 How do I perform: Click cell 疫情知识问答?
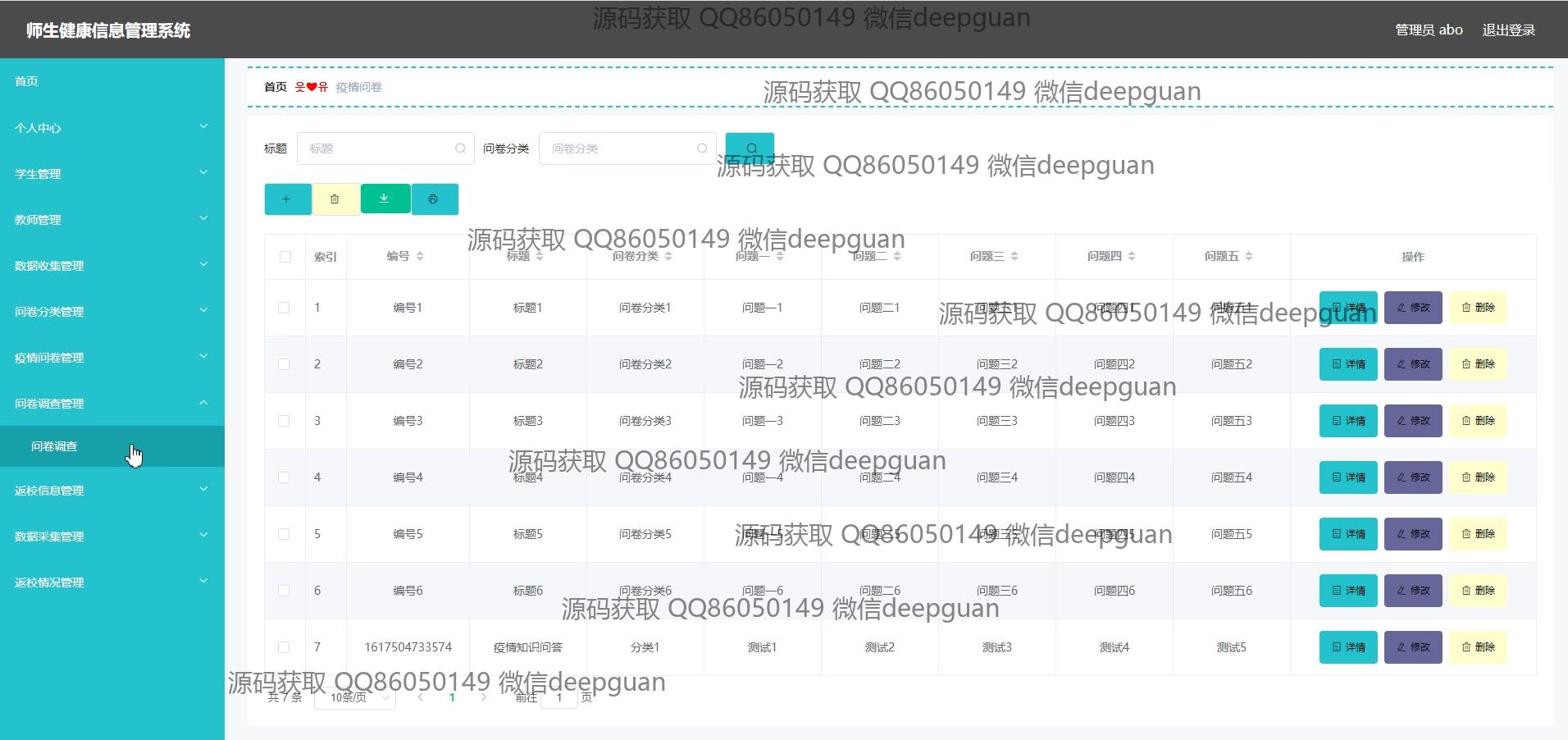528,647
